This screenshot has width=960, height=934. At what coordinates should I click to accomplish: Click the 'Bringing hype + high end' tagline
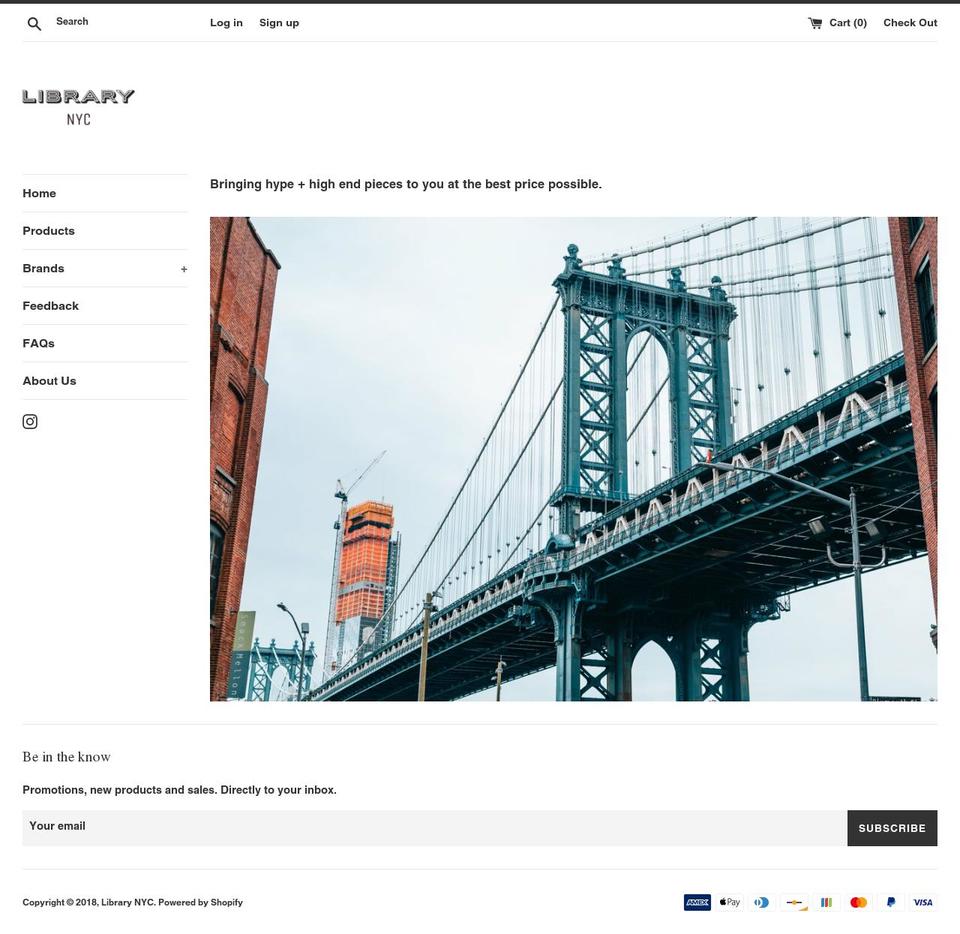(x=406, y=184)
